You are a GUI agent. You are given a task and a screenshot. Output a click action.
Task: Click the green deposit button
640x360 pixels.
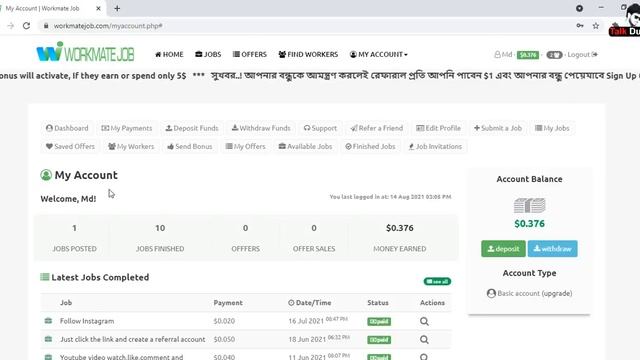point(503,249)
